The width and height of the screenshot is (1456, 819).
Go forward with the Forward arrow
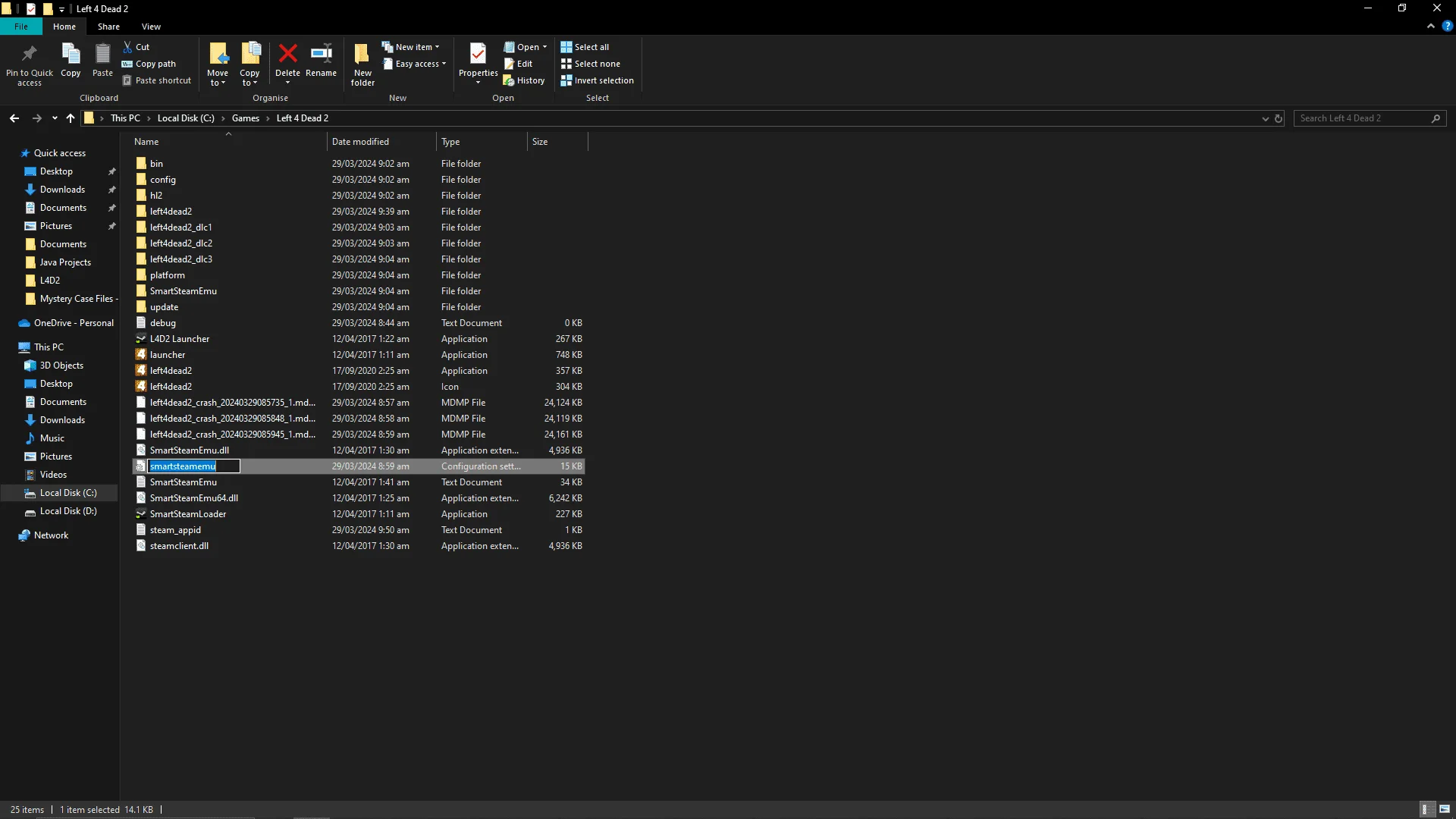pos(36,118)
